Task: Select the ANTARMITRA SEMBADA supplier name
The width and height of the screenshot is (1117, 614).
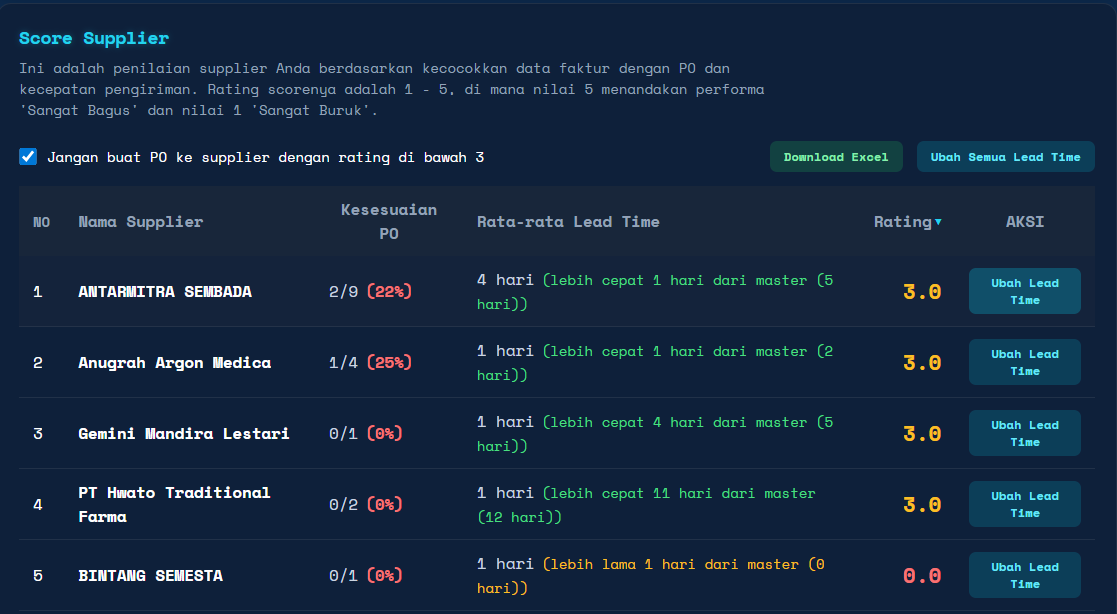Action: pyautogui.click(x=165, y=292)
